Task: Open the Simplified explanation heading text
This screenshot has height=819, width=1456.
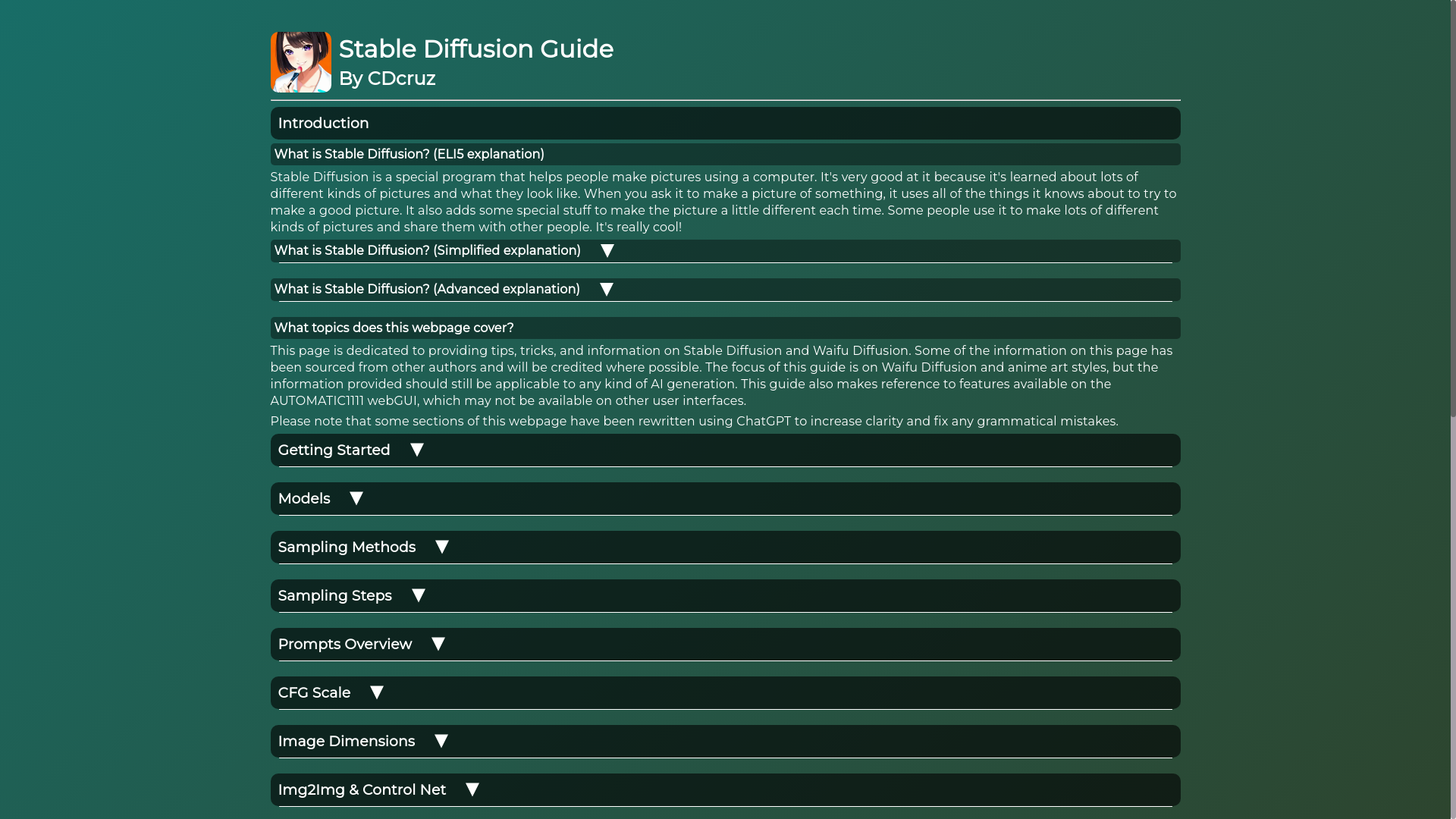Action: pyautogui.click(x=427, y=251)
